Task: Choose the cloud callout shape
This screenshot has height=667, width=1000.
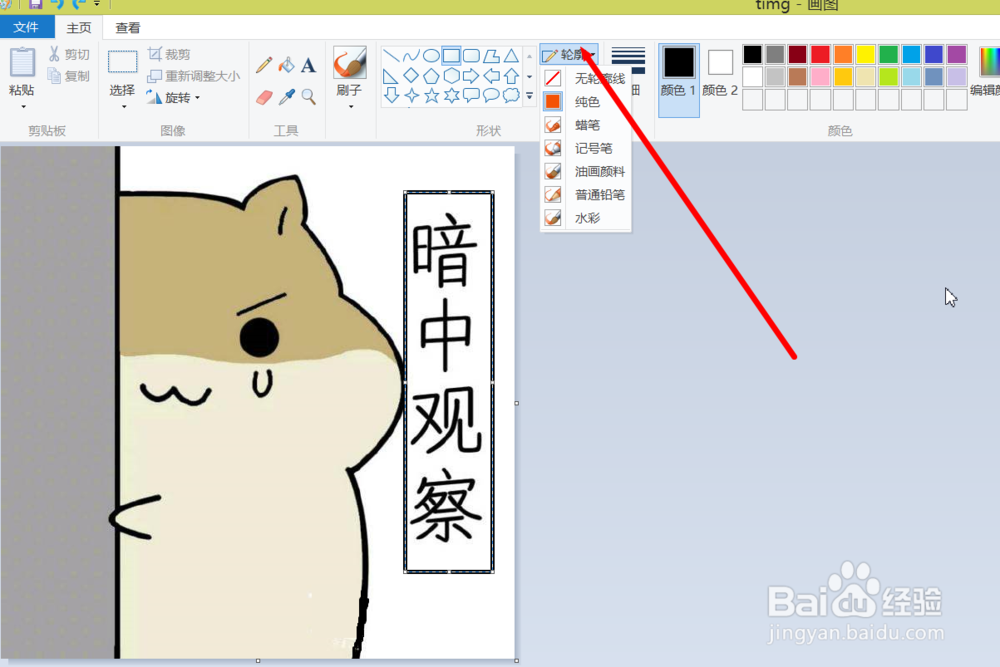Action: pyautogui.click(x=511, y=96)
